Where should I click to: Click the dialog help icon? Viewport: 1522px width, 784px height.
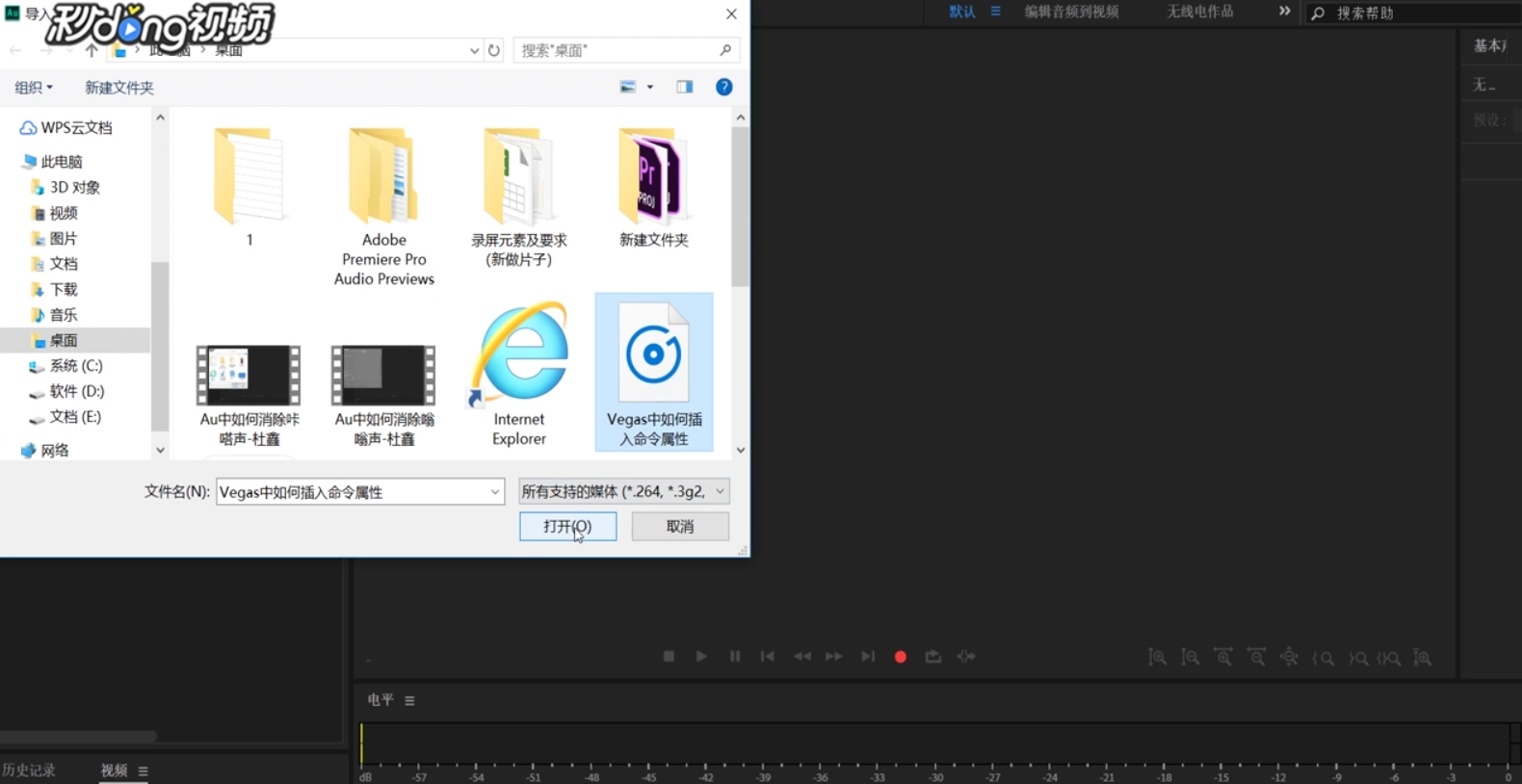click(x=724, y=87)
